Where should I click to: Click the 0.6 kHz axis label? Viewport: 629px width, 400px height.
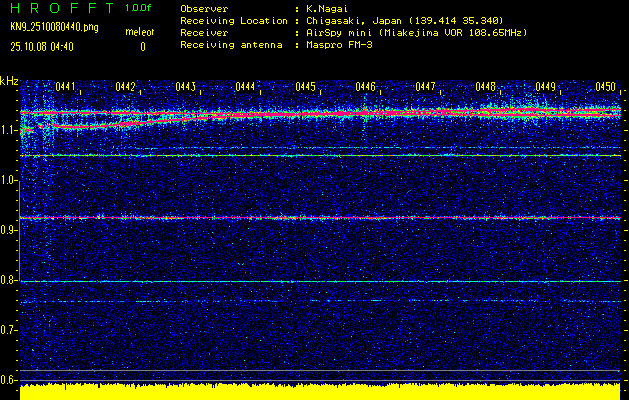click(9, 379)
